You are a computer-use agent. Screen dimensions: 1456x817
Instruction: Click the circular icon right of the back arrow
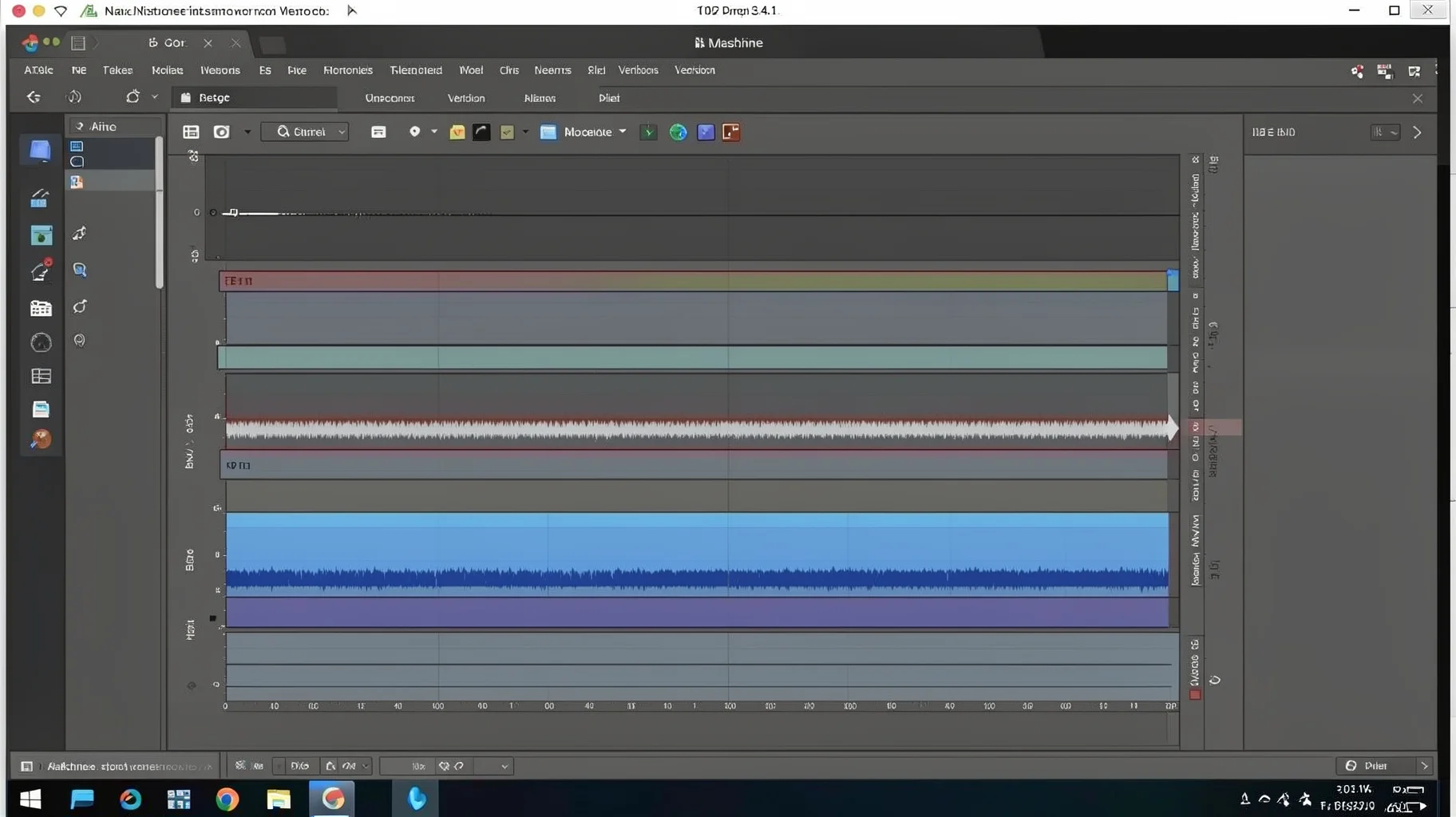[74, 97]
